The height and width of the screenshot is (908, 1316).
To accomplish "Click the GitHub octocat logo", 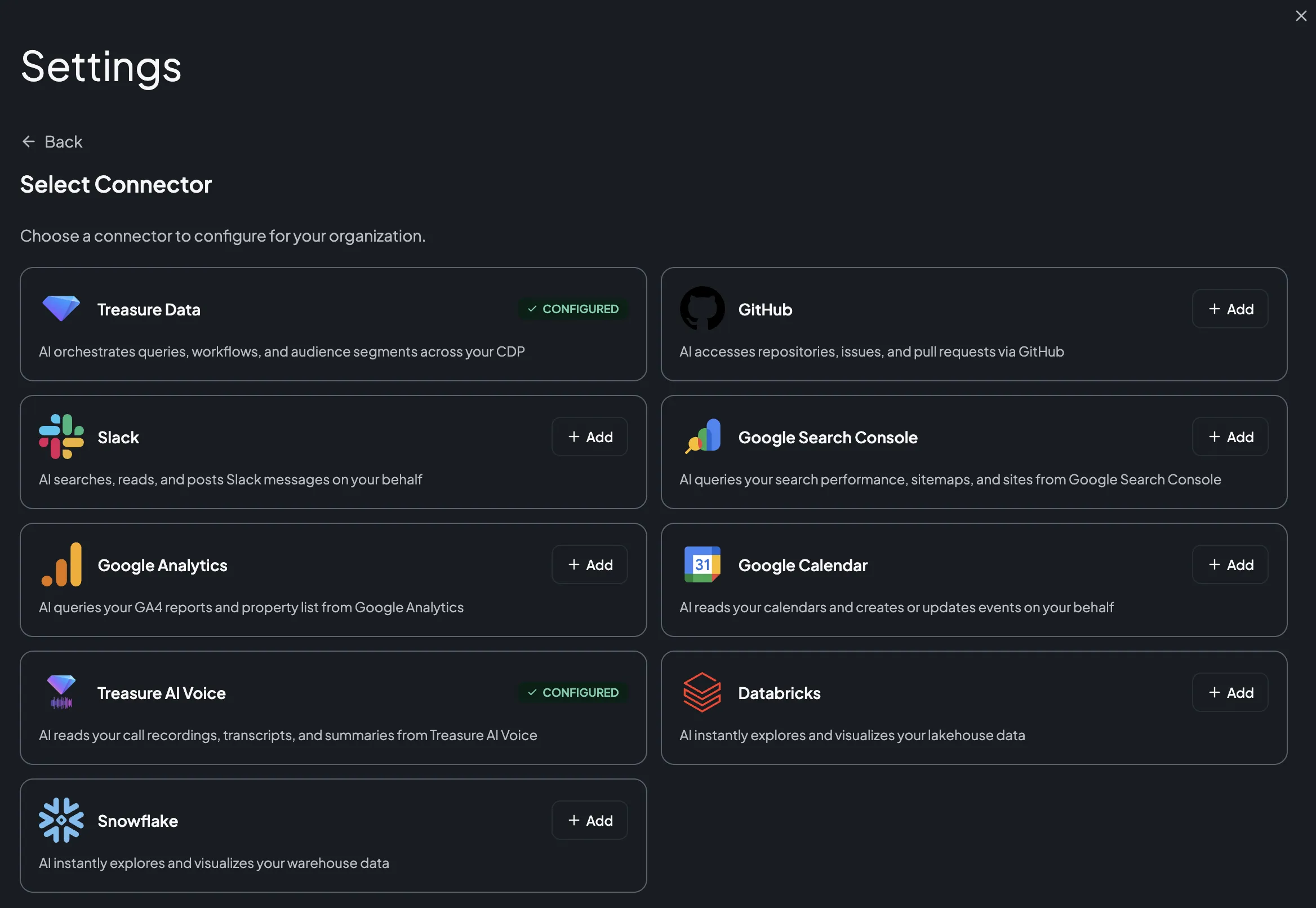I will coord(702,309).
